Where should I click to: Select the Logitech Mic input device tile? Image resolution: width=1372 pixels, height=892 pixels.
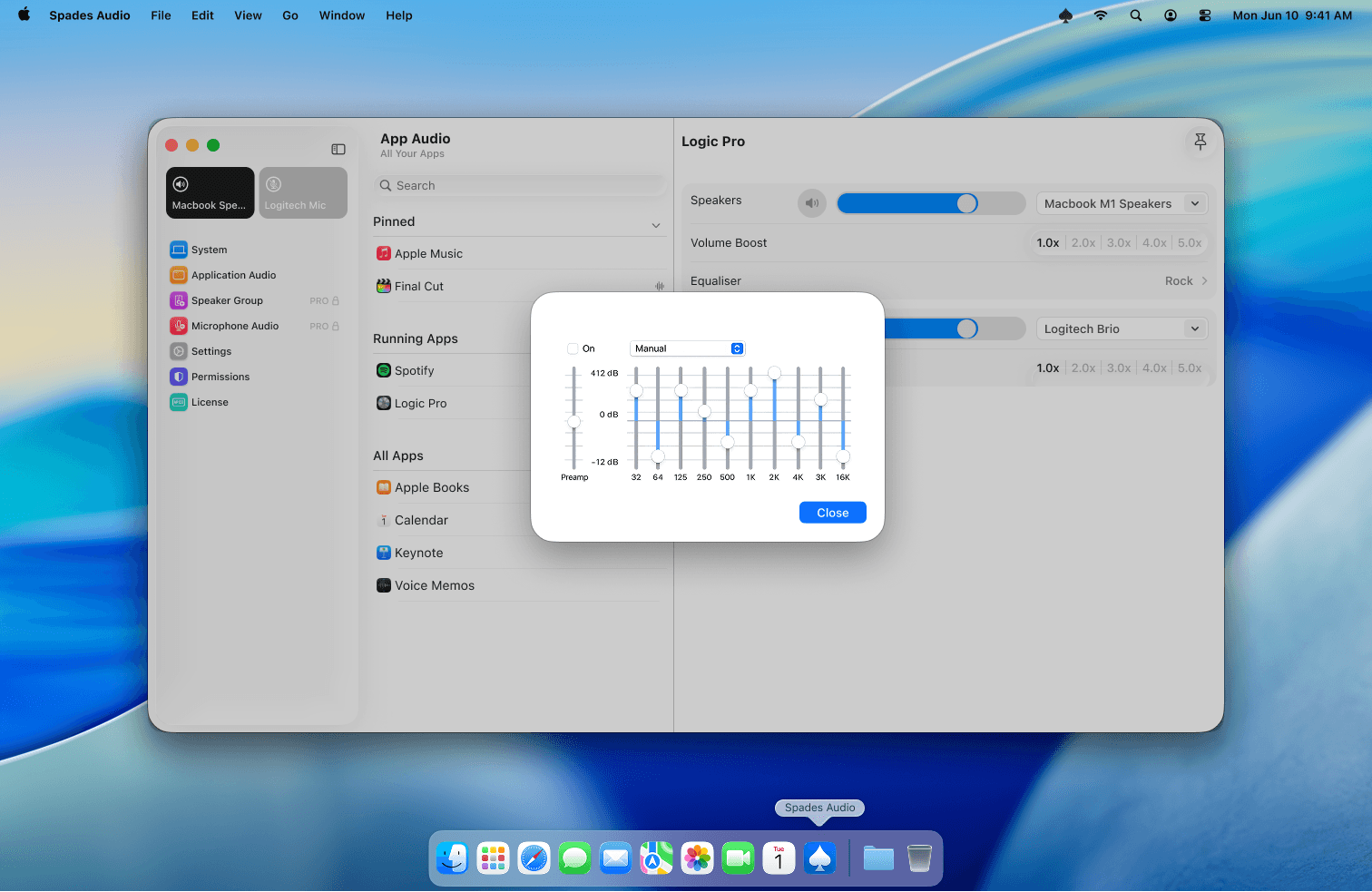coord(303,192)
